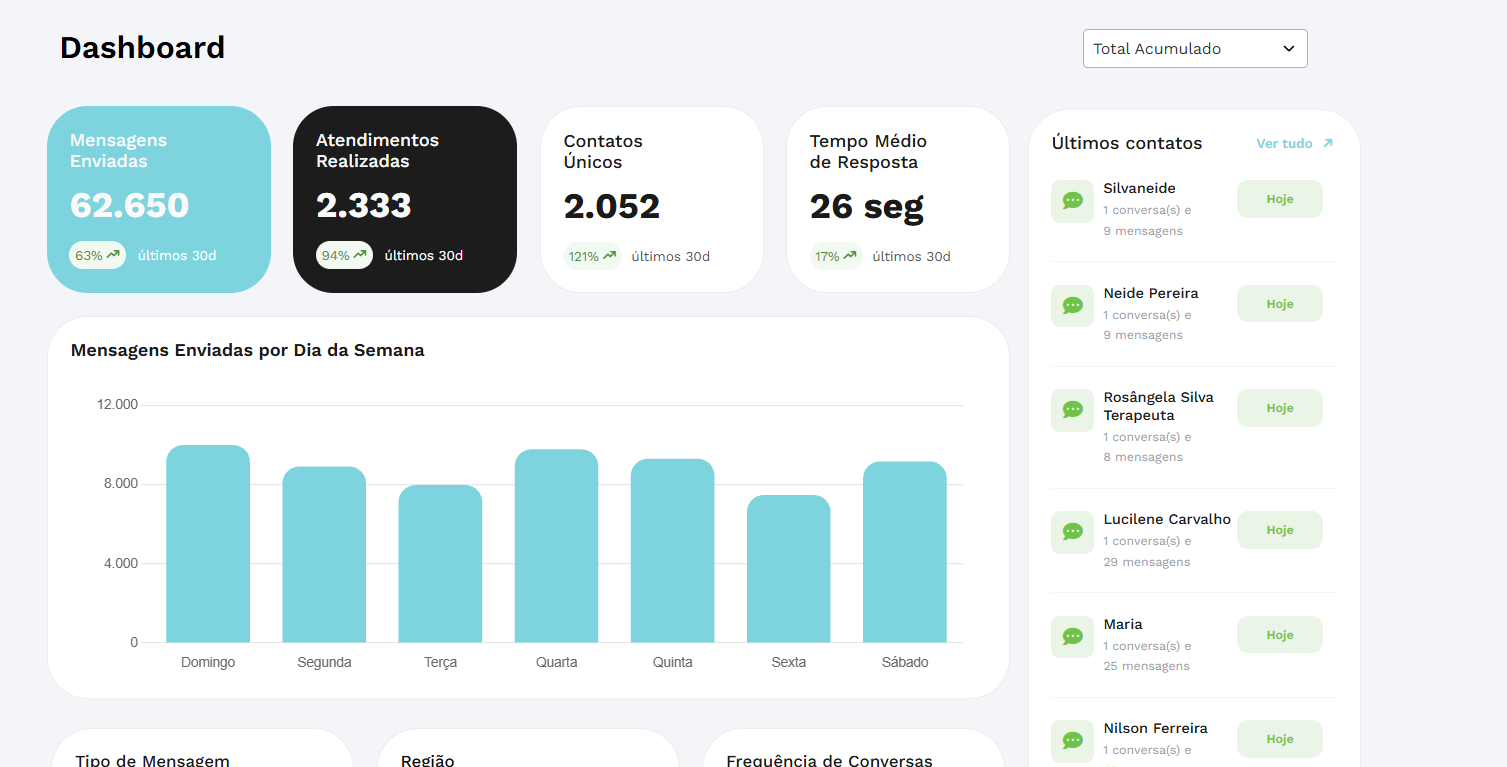Viewport: 1507px width, 767px height.
Task: Select the Tempo Médio de Resposta card
Action: click(898, 199)
